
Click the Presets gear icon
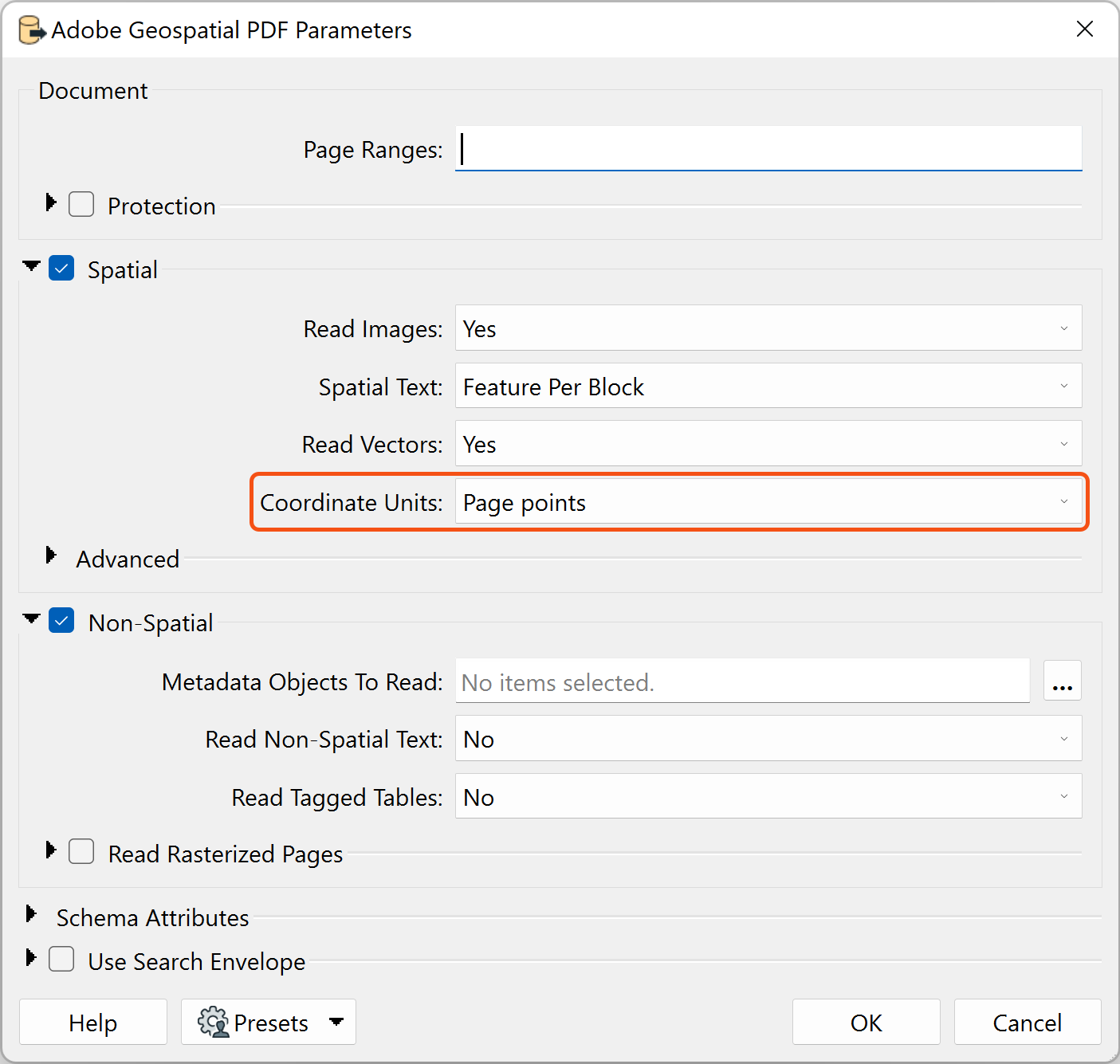(213, 1022)
